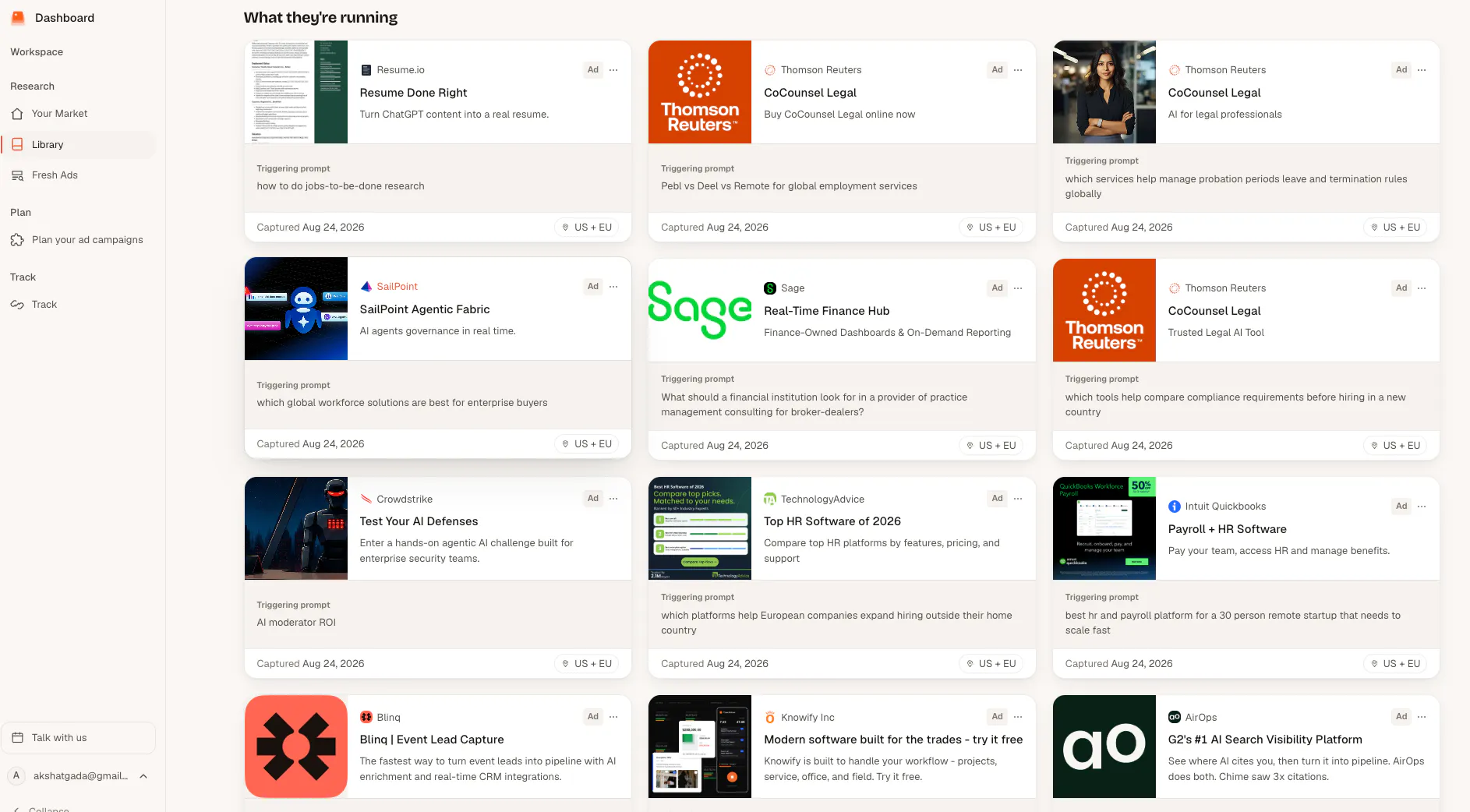Screen dimensions: 1470x812
Task: Click the Talk with us button
Action: click(78, 738)
